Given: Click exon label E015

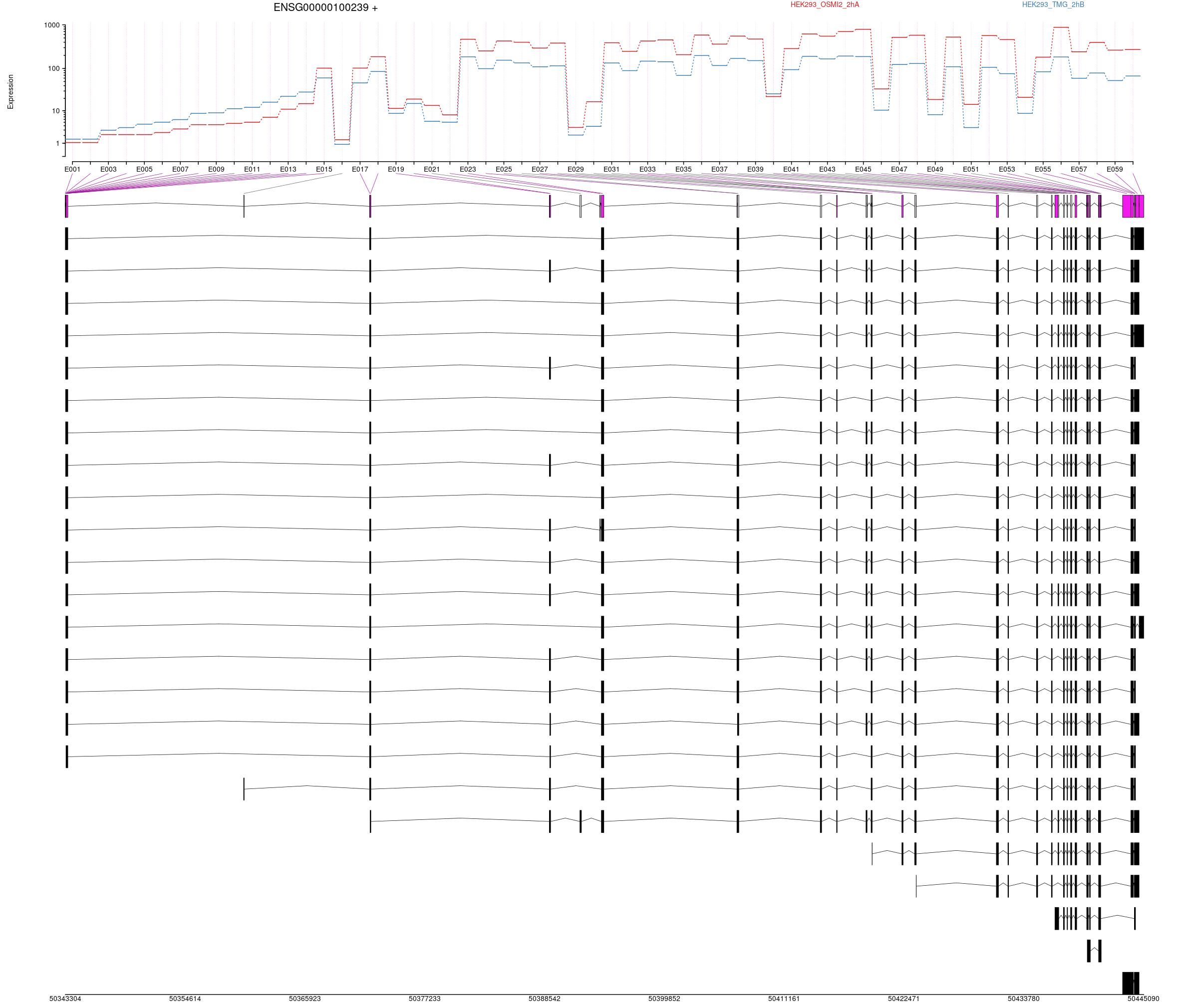Looking at the screenshot, I should pyautogui.click(x=324, y=169).
